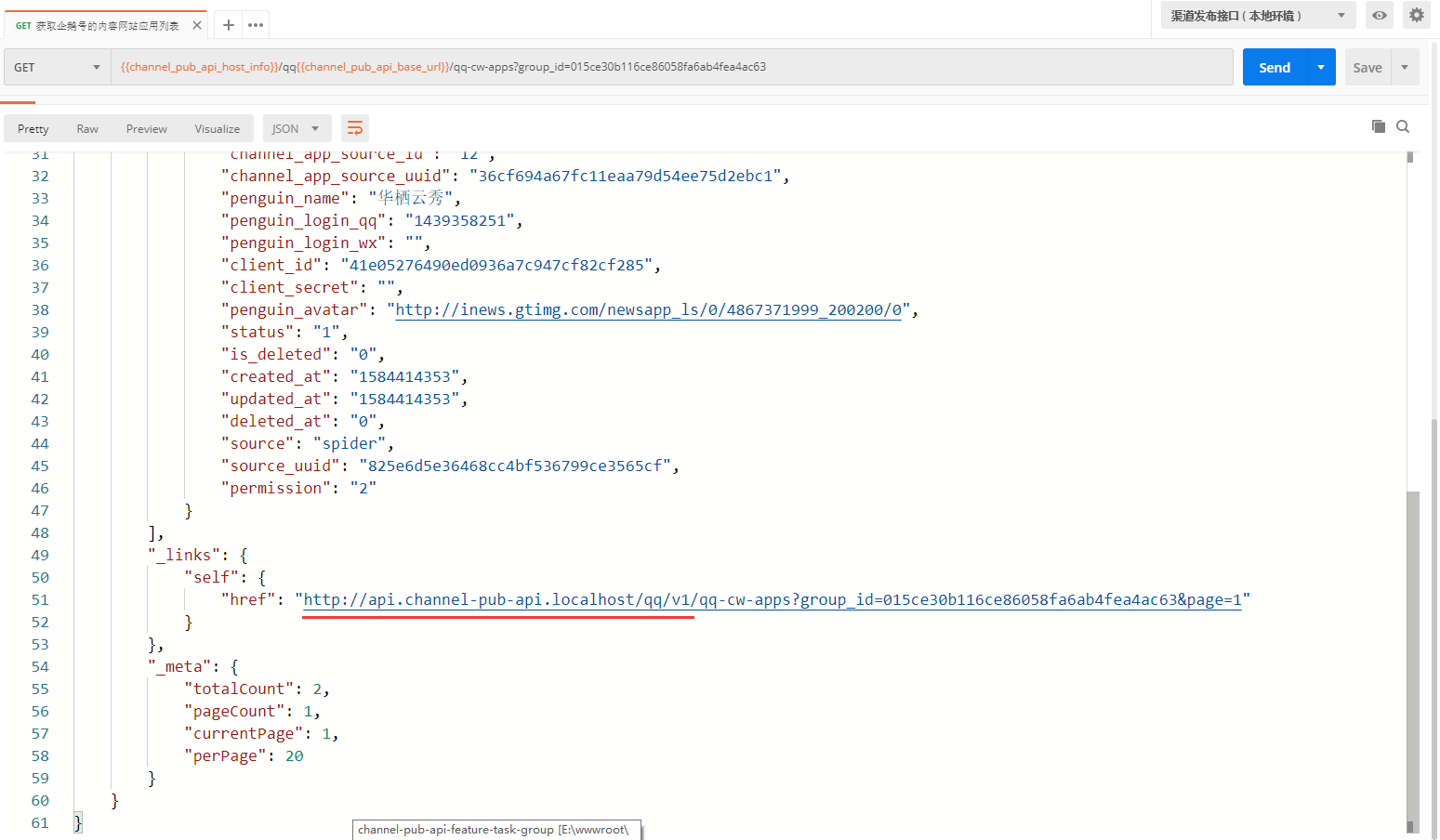This screenshot has height=840, width=1440.
Task: Expand the environment selector dropdown
Action: click(1258, 16)
